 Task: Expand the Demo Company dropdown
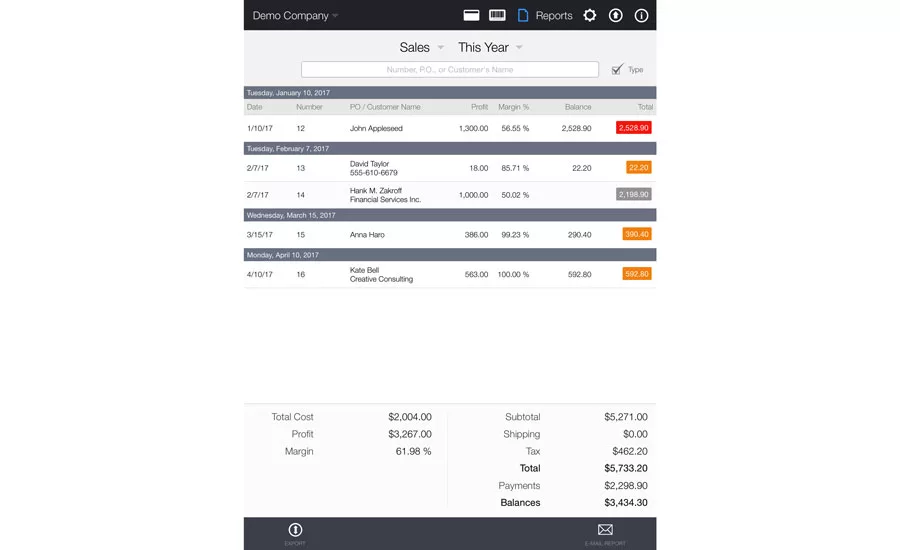[x=295, y=16]
